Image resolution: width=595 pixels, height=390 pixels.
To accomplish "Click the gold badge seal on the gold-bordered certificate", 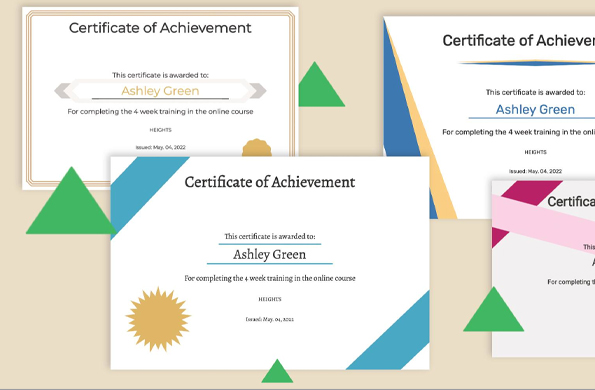I will pos(257,148).
